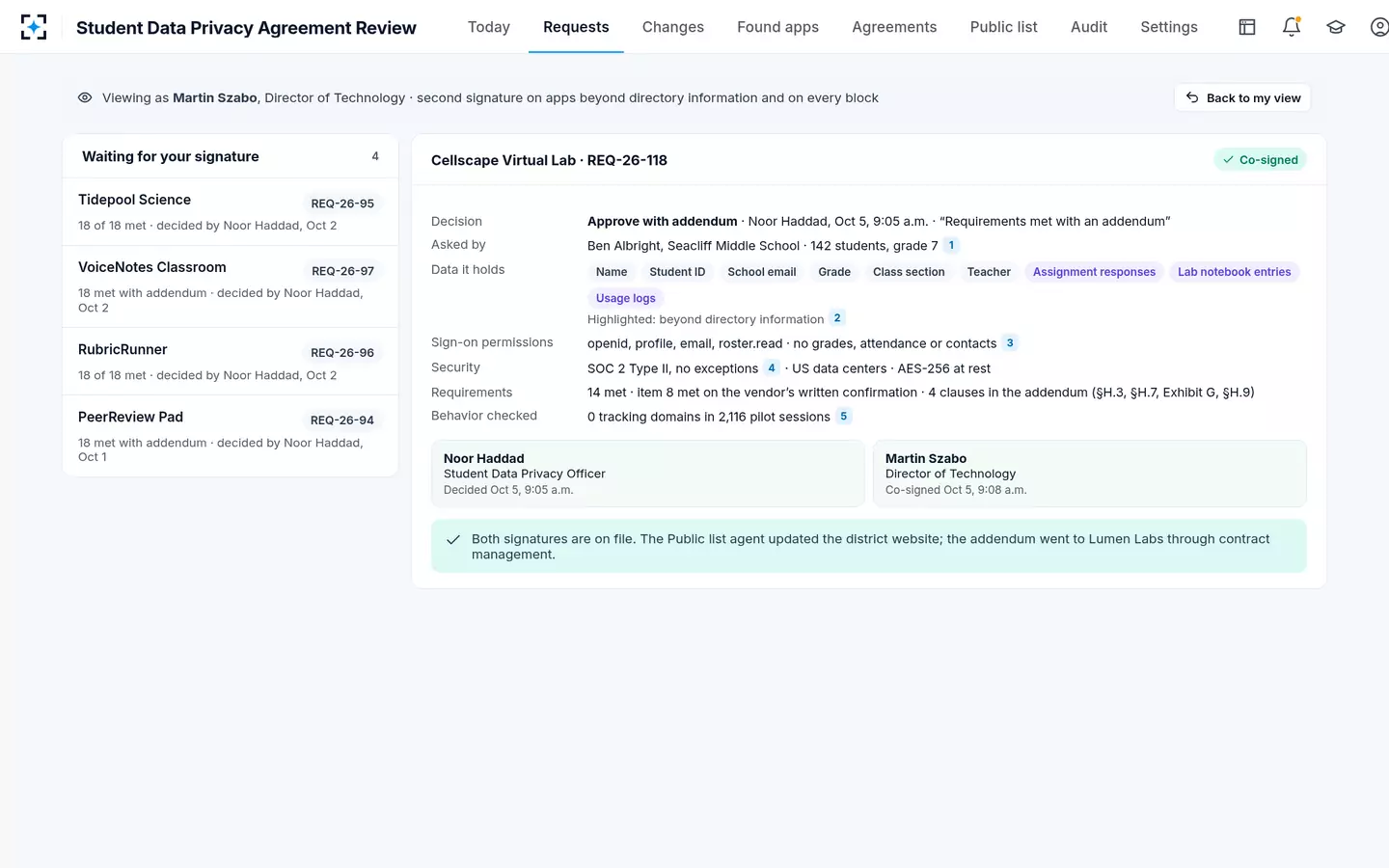
Task: Open the VoiceNotes Classroom request
Action: 231,286
